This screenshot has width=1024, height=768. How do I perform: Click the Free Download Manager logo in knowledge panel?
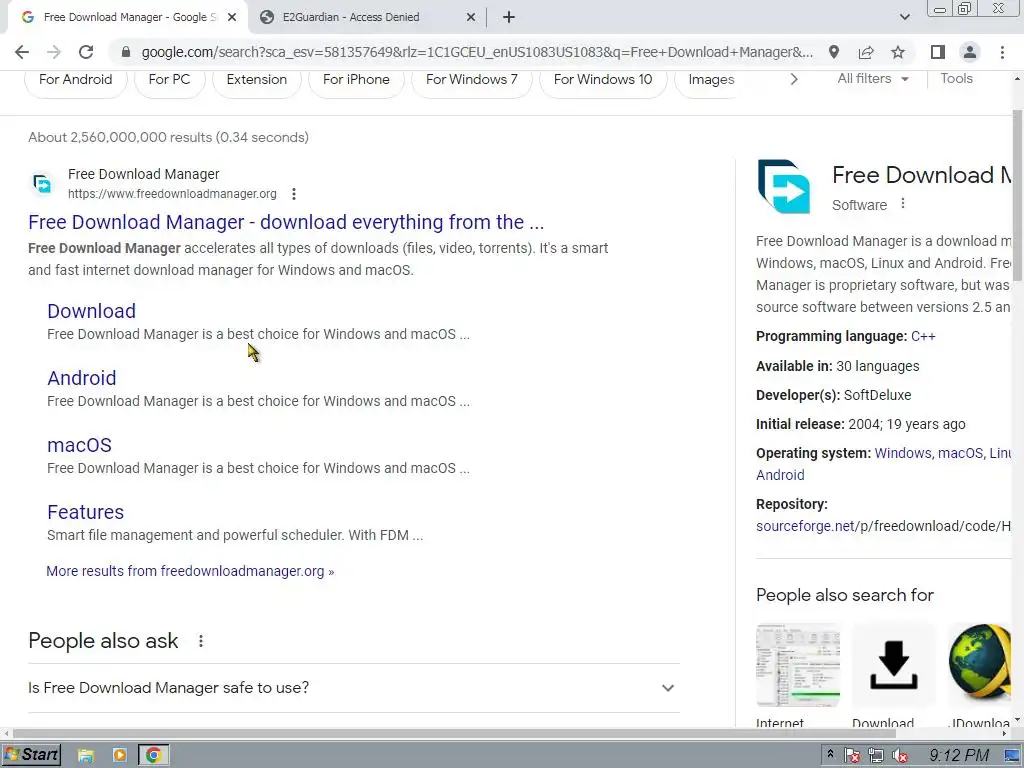point(784,186)
